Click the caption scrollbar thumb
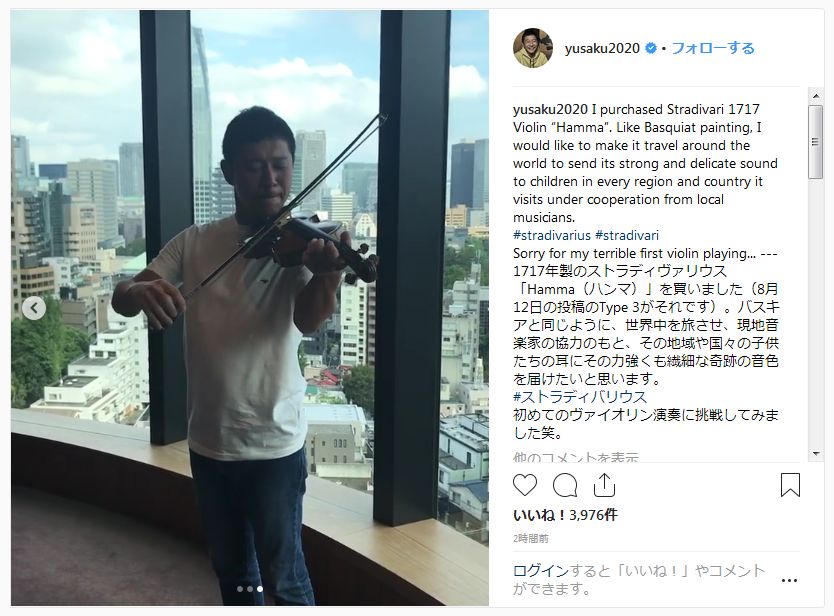Viewport: 834px width, 616px height. 815,141
